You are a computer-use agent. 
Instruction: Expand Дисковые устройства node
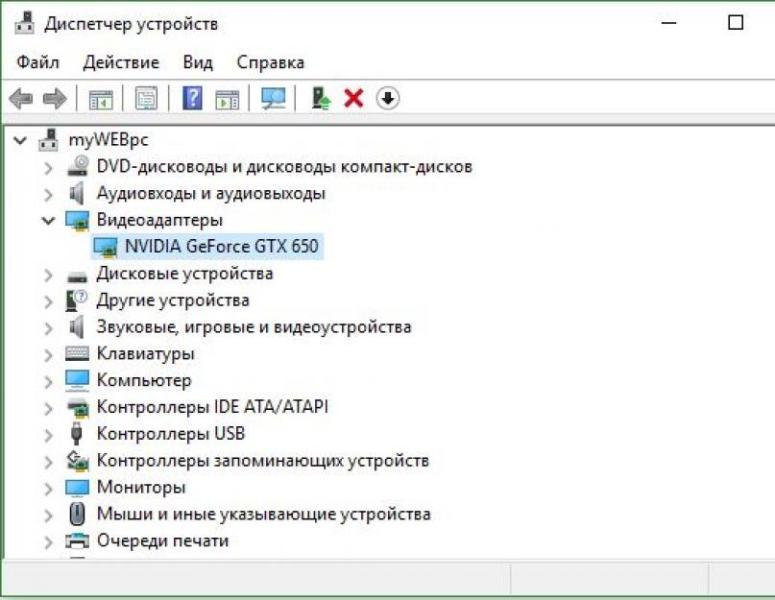point(48,275)
